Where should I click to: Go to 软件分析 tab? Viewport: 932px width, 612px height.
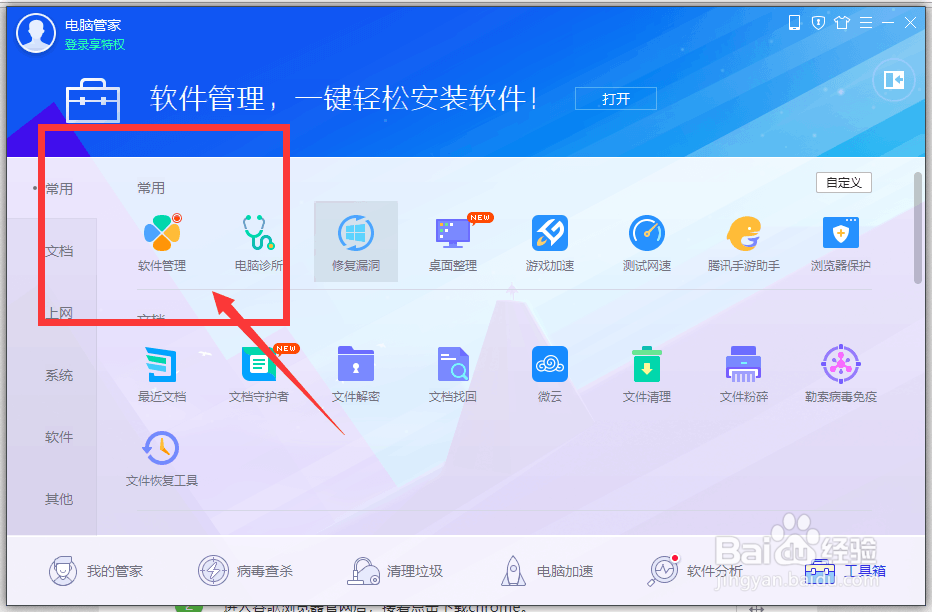(x=695, y=571)
